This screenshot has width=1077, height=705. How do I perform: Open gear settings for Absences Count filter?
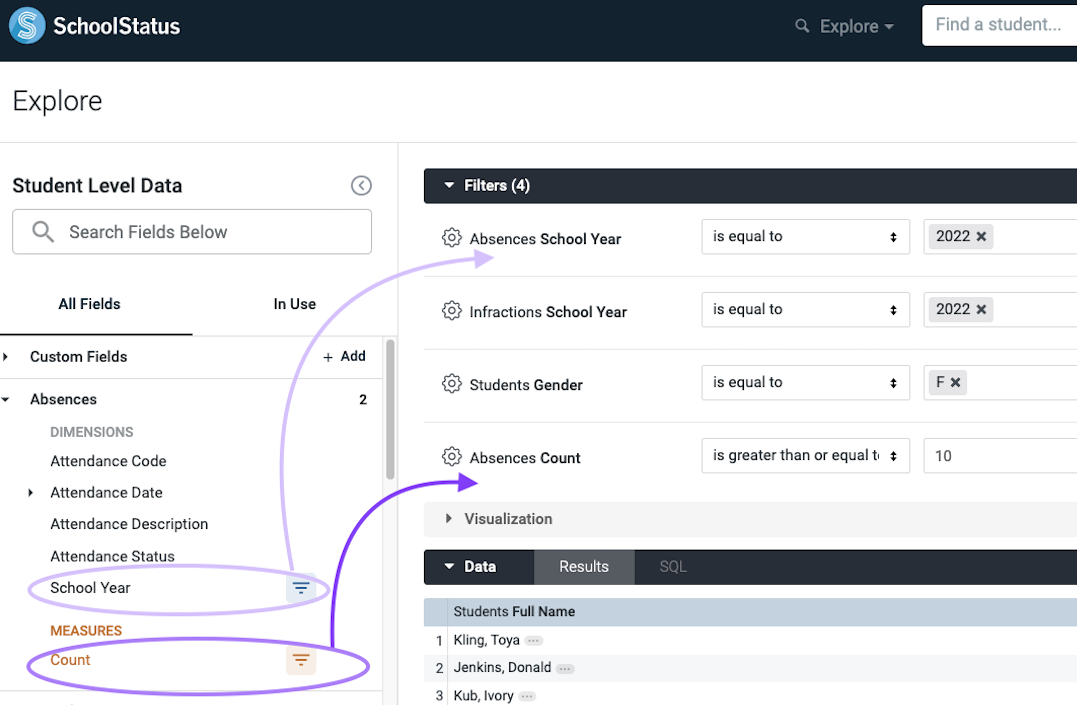pos(451,456)
